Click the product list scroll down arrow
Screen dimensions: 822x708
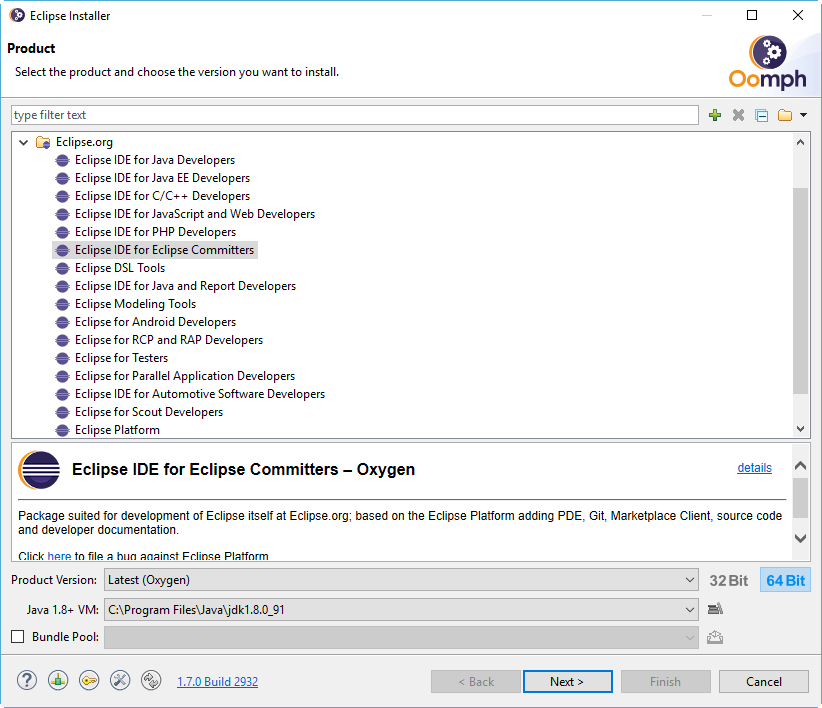(x=800, y=428)
